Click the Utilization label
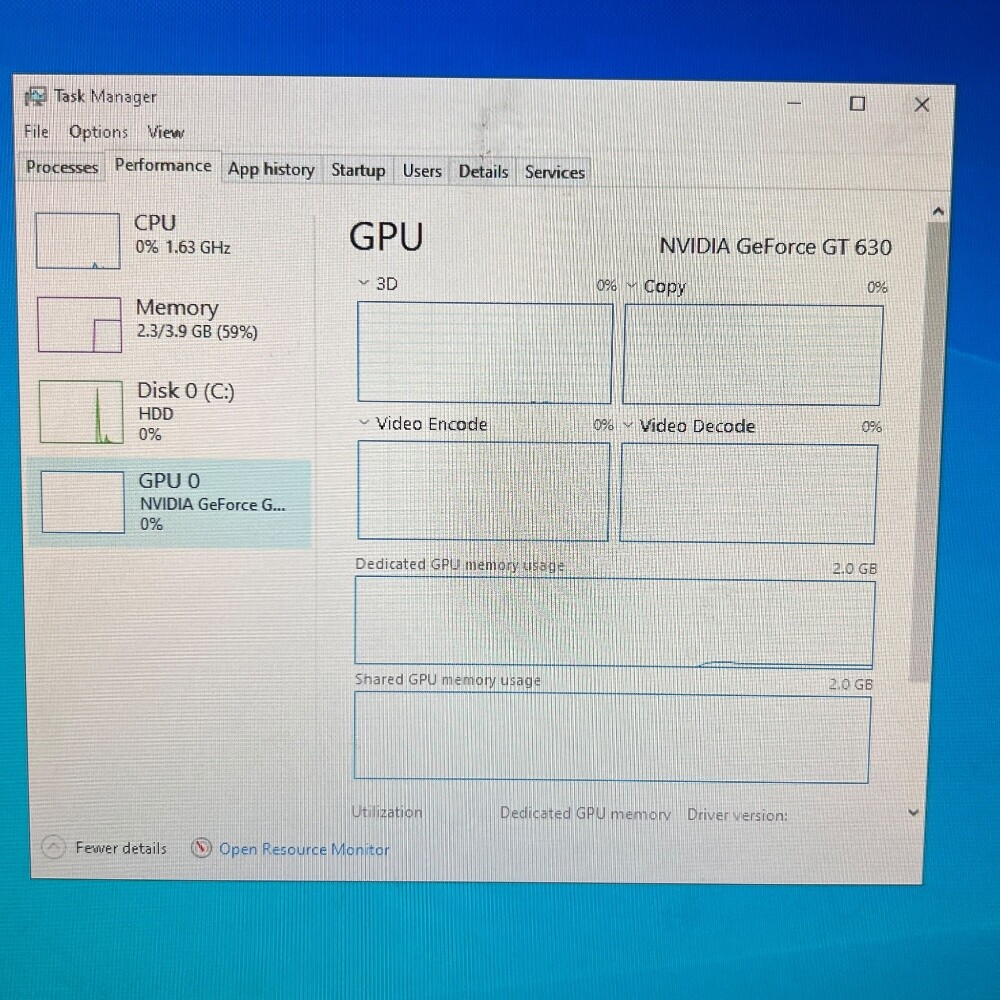1000x1000 pixels. coord(387,812)
